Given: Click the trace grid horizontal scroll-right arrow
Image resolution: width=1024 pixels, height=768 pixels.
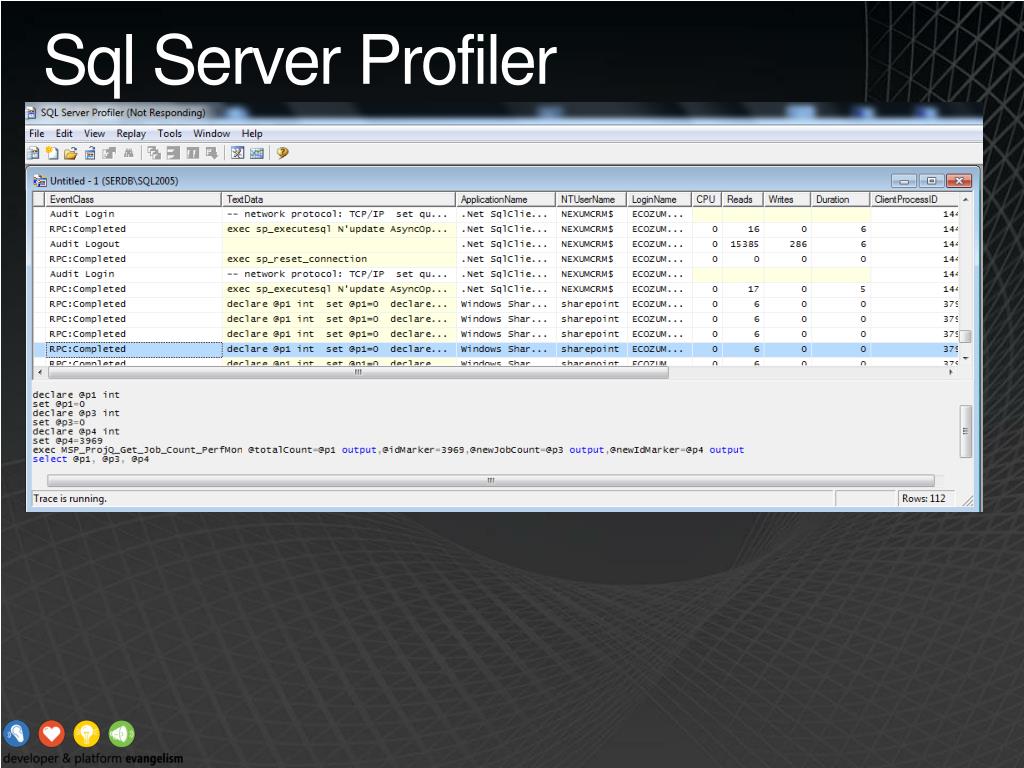Looking at the screenshot, I should [x=951, y=372].
